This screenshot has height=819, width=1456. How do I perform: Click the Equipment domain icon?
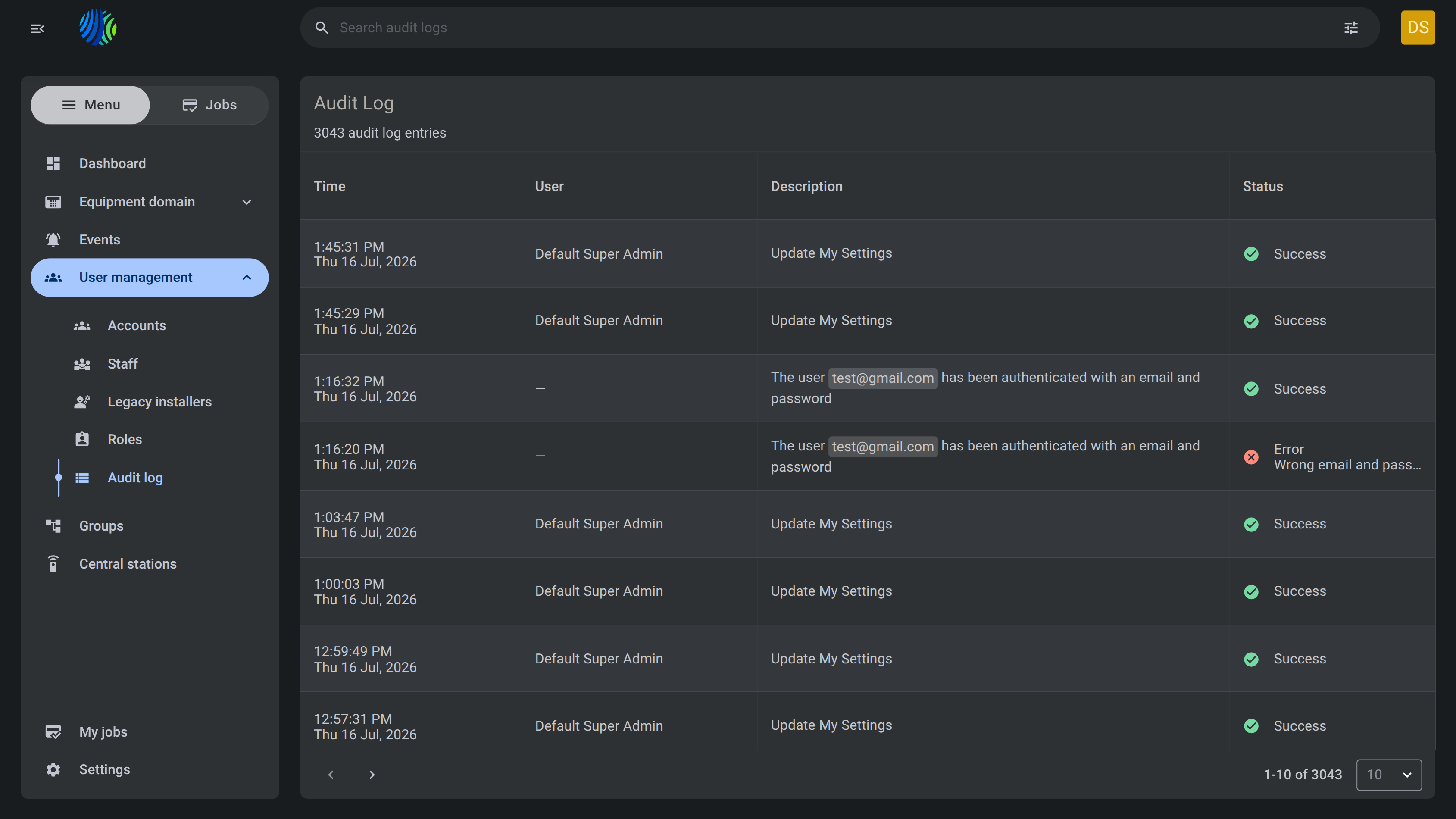(53, 202)
